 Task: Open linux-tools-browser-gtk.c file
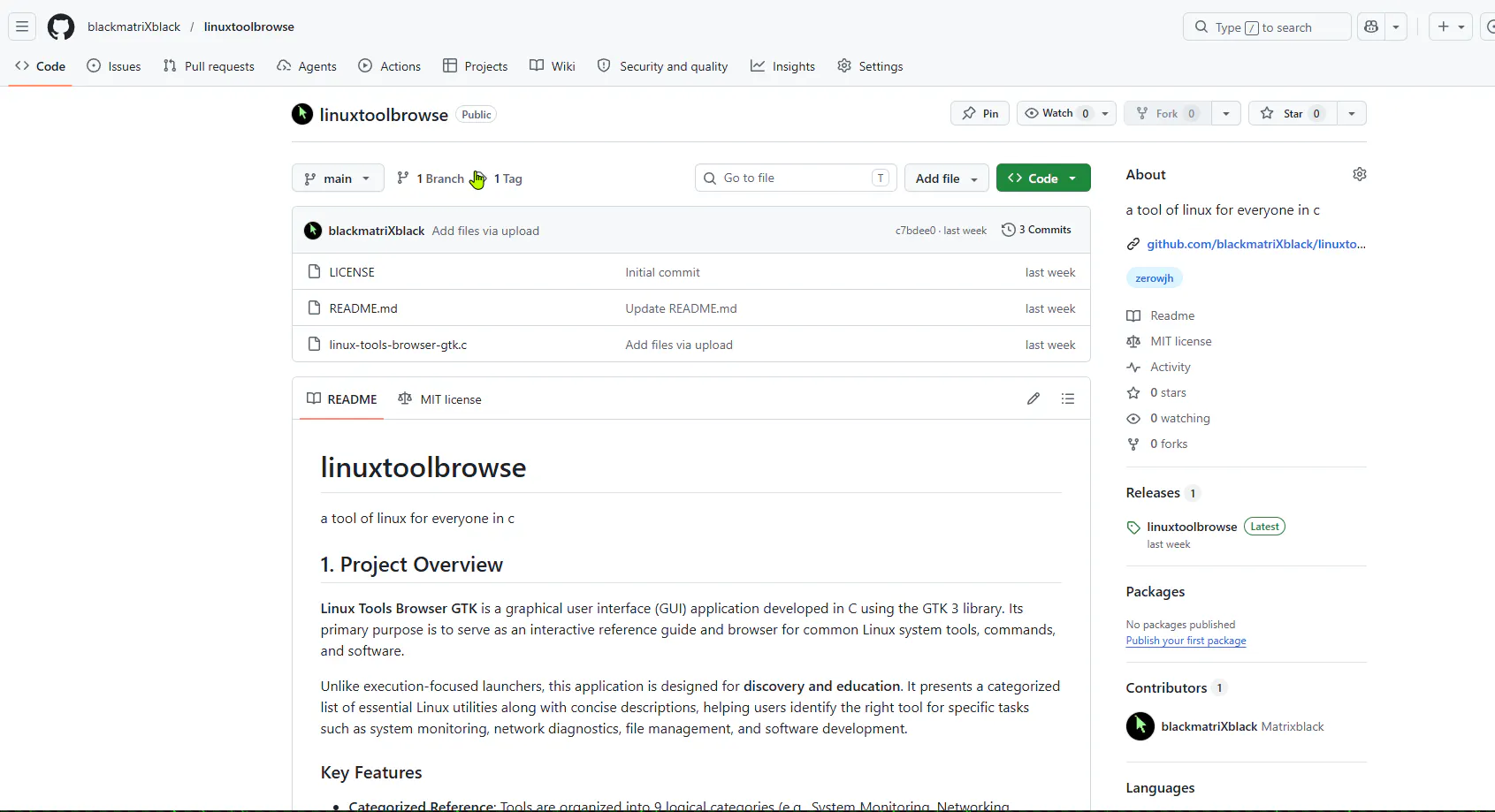pos(398,345)
